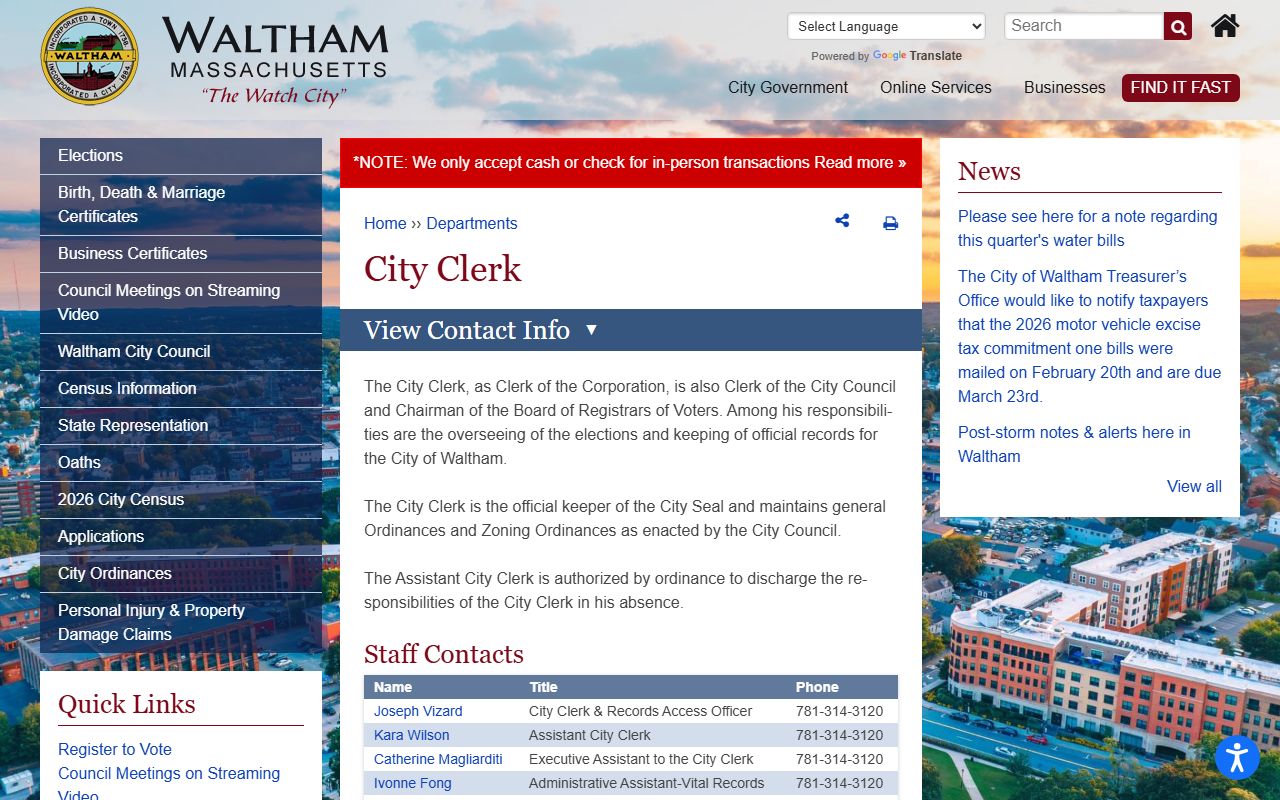Click the Home breadcrumb link
The image size is (1280, 800).
coord(385,223)
